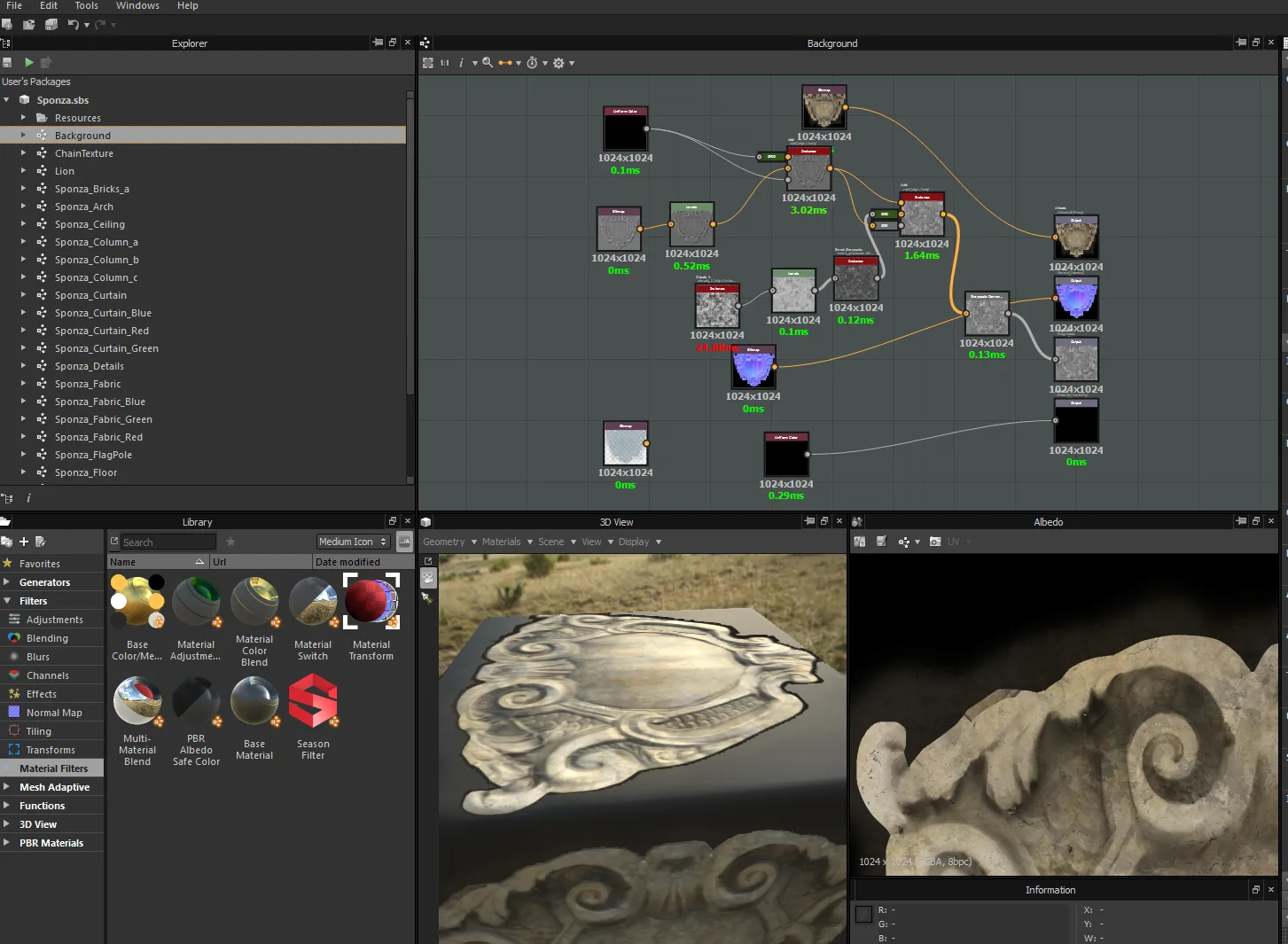The image size is (1288, 944).
Task: Add a library path with plus icon
Action: pyautogui.click(x=24, y=542)
